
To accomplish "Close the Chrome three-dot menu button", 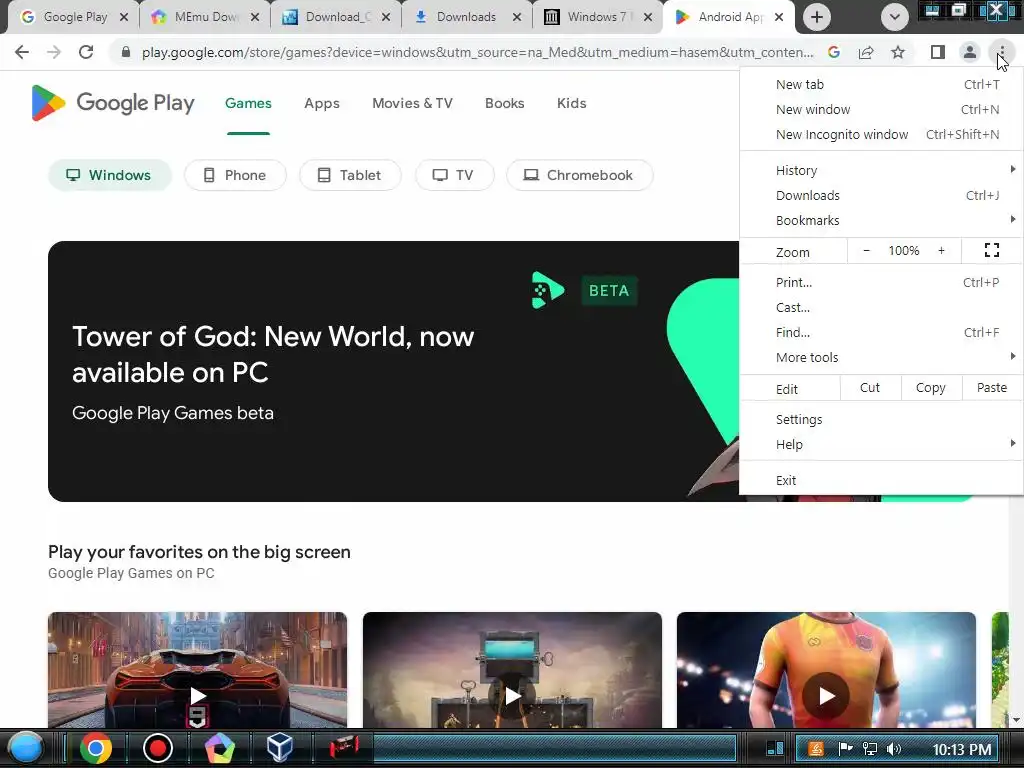I will [1001, 52].
